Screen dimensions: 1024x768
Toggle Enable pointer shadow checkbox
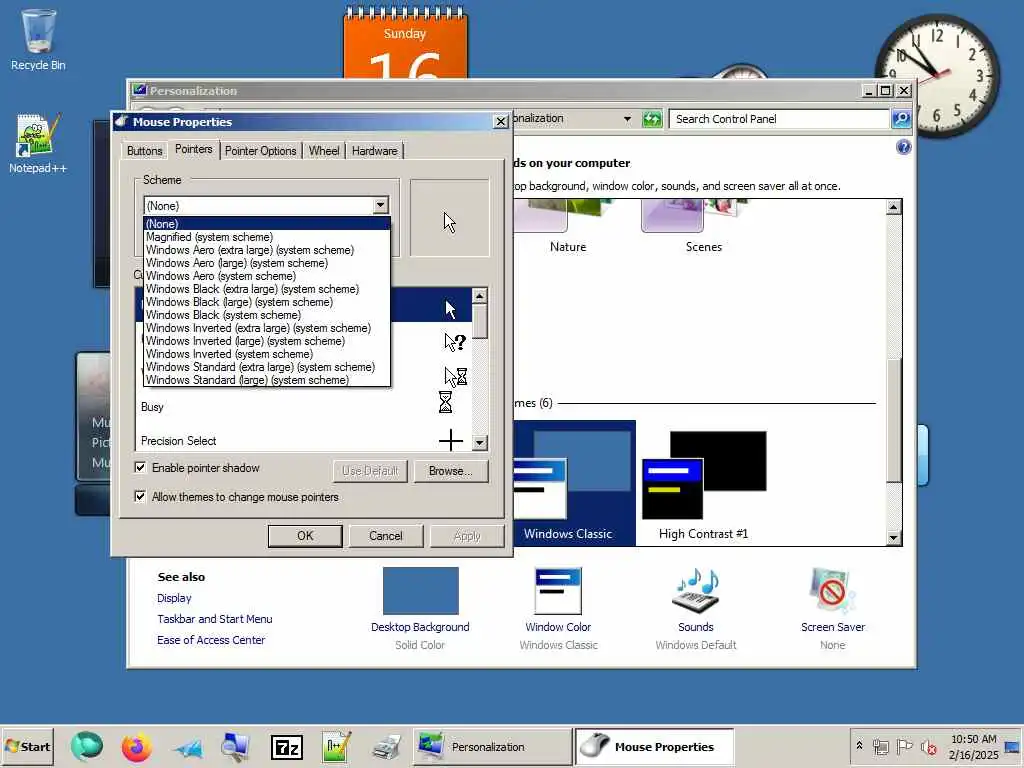click(x=140, y=468)
